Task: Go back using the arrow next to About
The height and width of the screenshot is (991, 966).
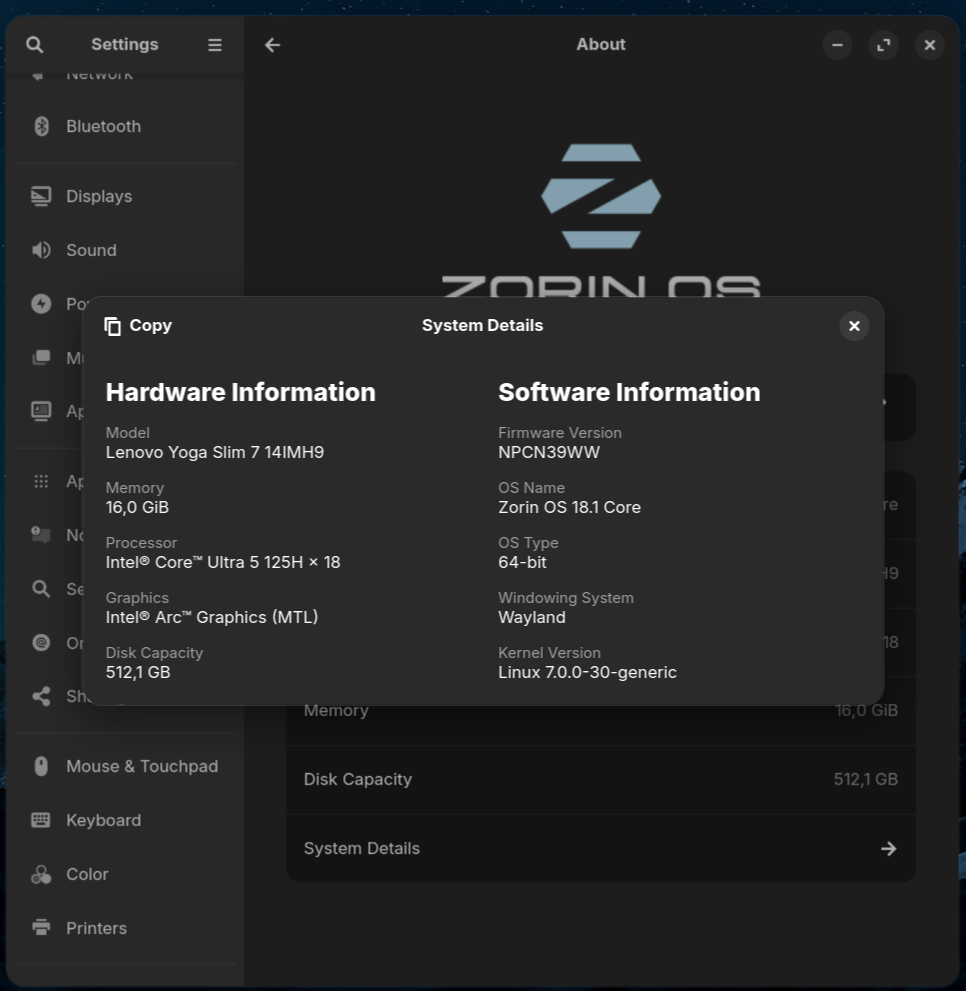Action: [x=272, y=45]
